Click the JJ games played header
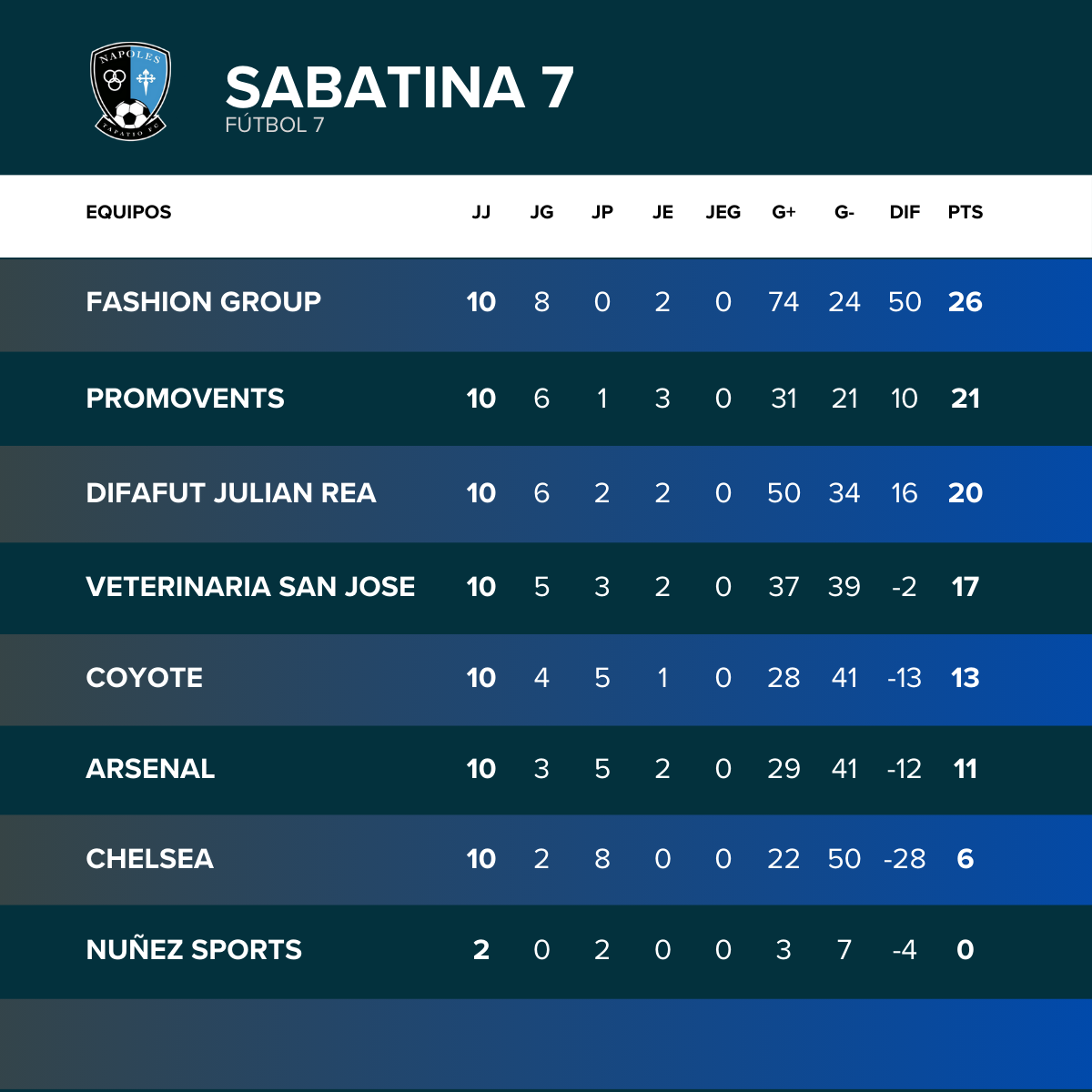Screen dimensions: 1092x1092 coord(481,212)
